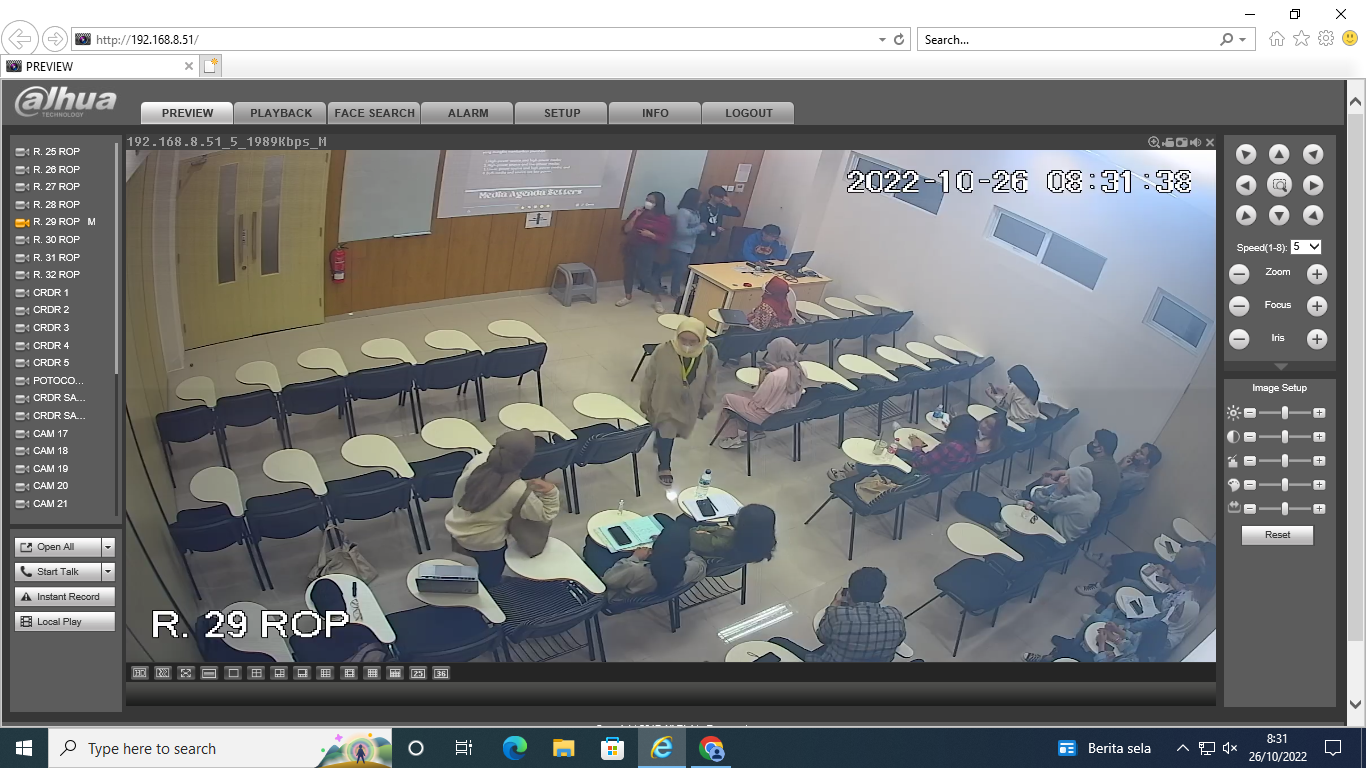This screenshot has height=768, width=1366.
Task: Click the PTZ 3D positioning center button
Action: tap(1279, 185)
